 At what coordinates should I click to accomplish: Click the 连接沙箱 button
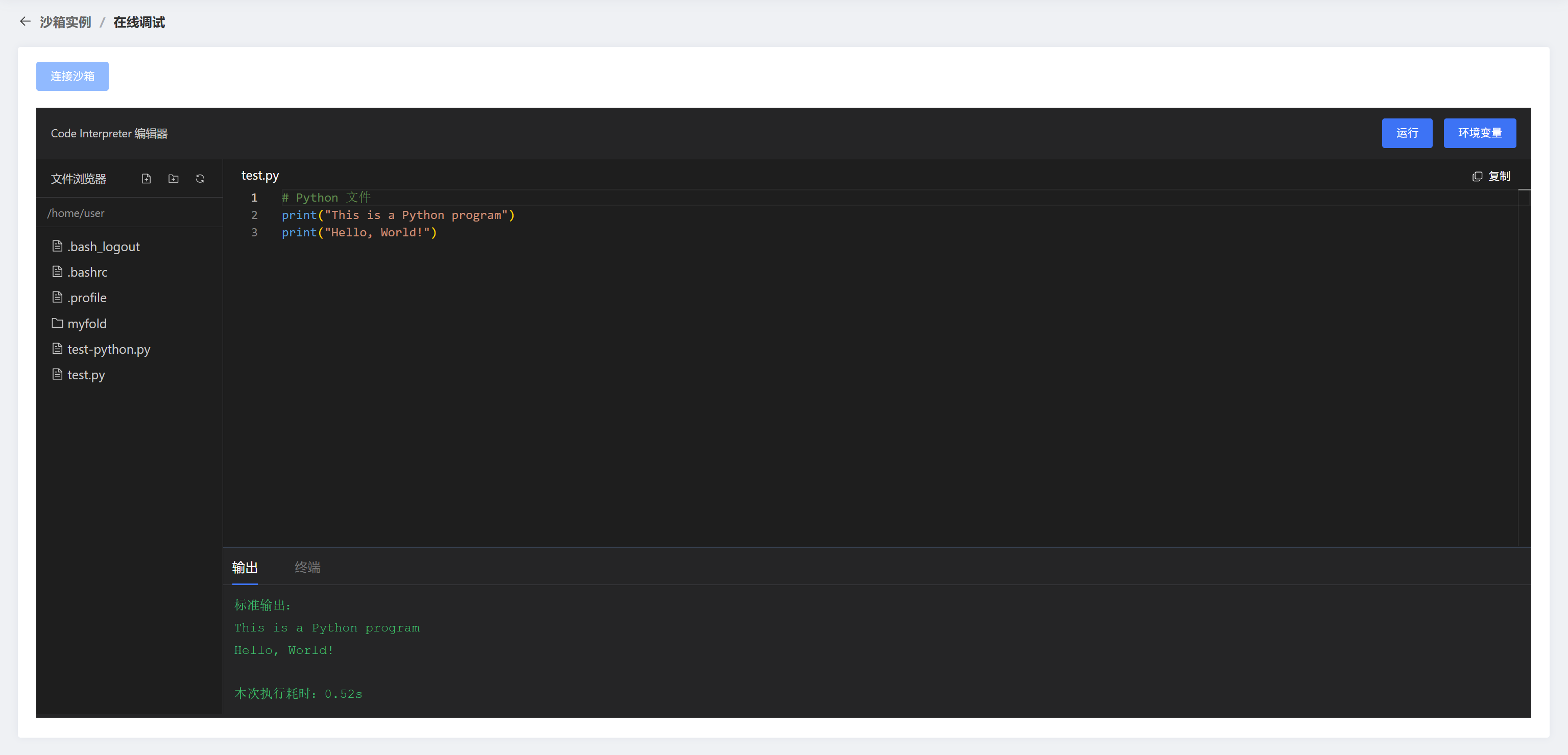pos(73,76)
